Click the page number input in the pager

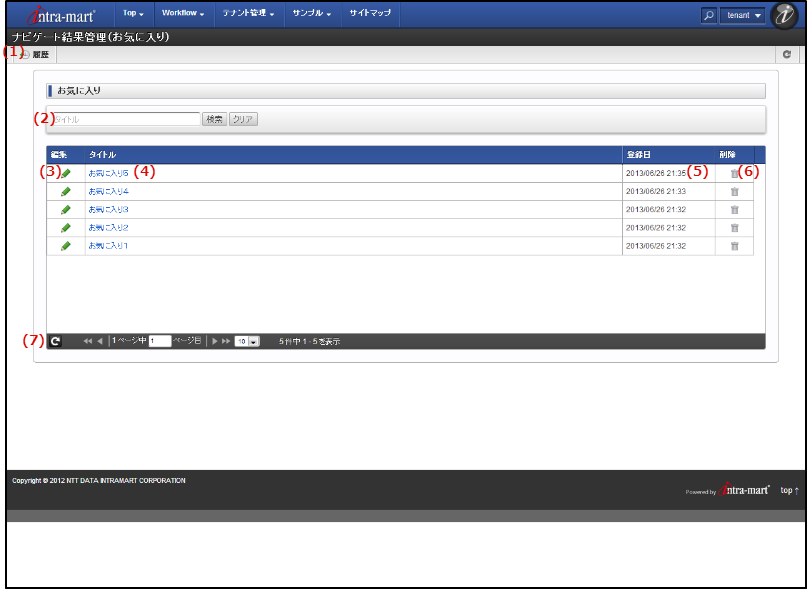coord(160,341)
